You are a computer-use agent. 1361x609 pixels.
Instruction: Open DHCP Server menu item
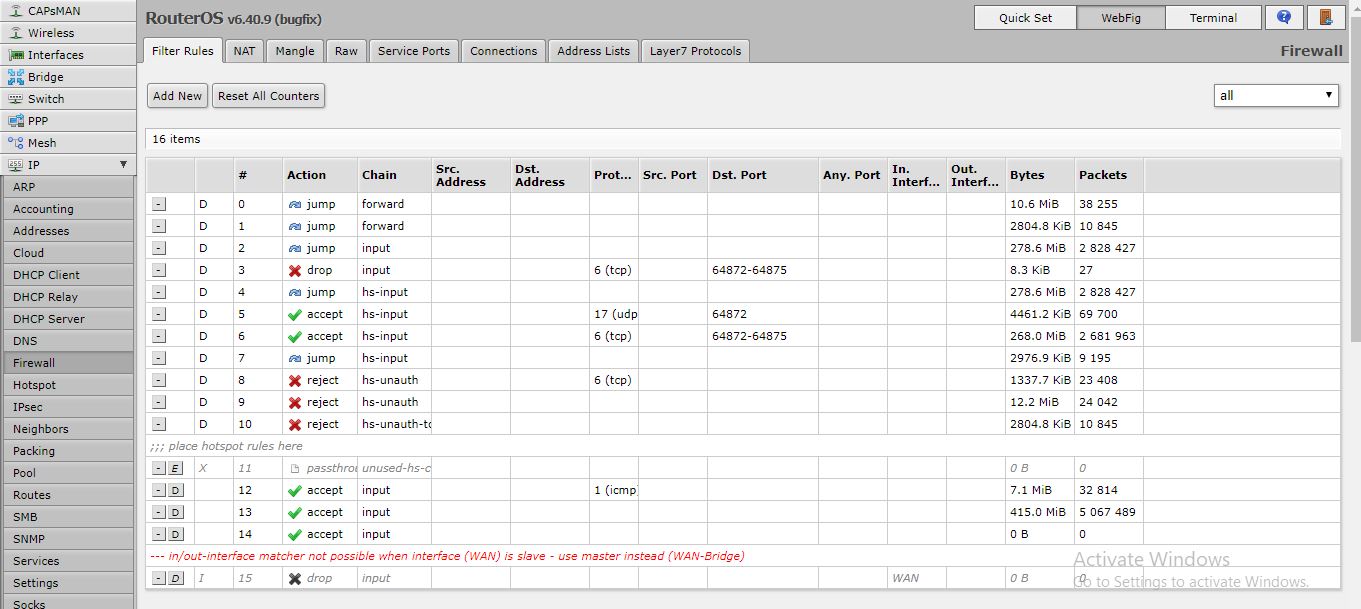[x=67, y=319]
